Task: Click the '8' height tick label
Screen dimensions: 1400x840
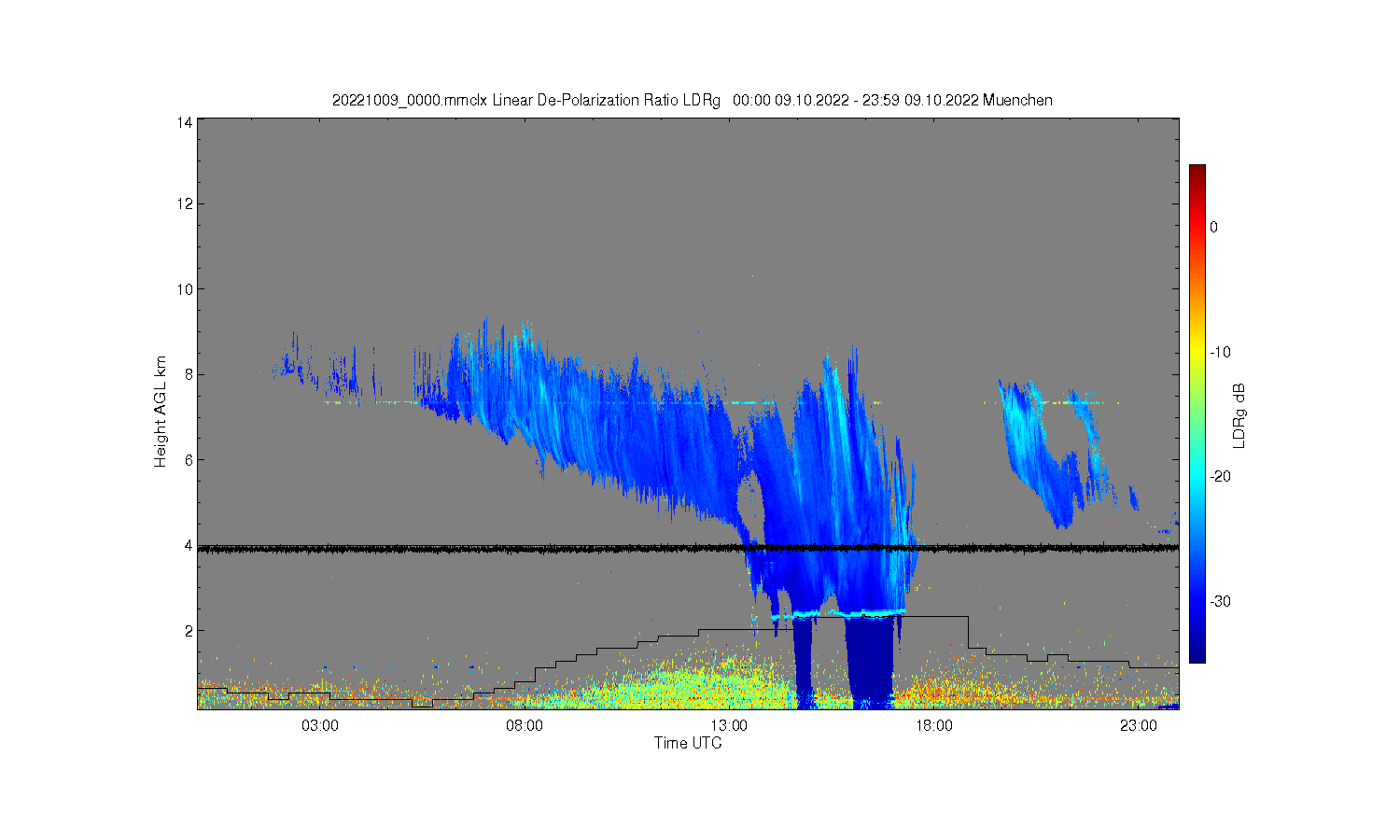Action: pyautogui.click(x=189, y=374)
